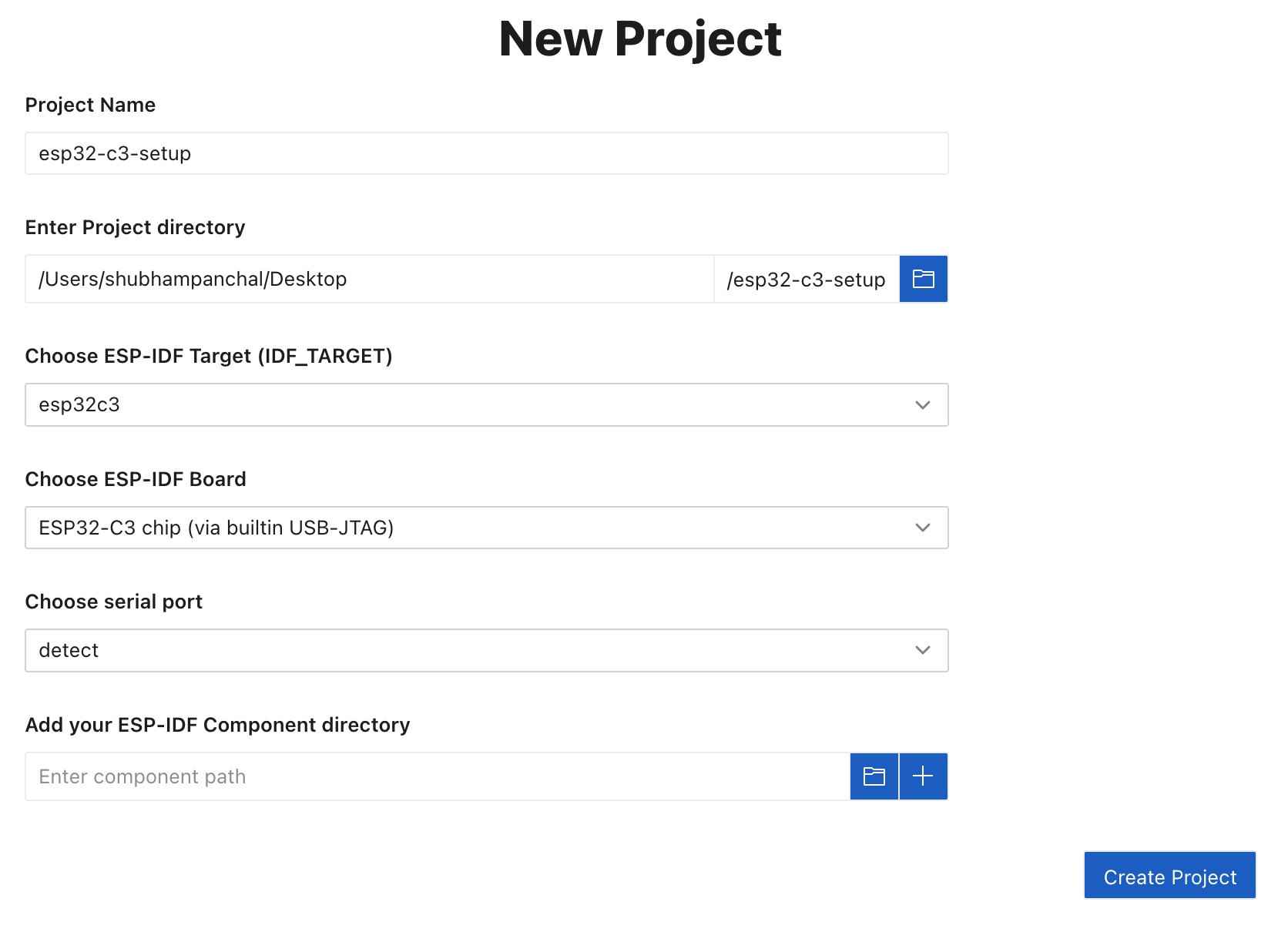
Task: Click the Enter Project directory label
Action: pyautogui.click(x=135, y=227)
